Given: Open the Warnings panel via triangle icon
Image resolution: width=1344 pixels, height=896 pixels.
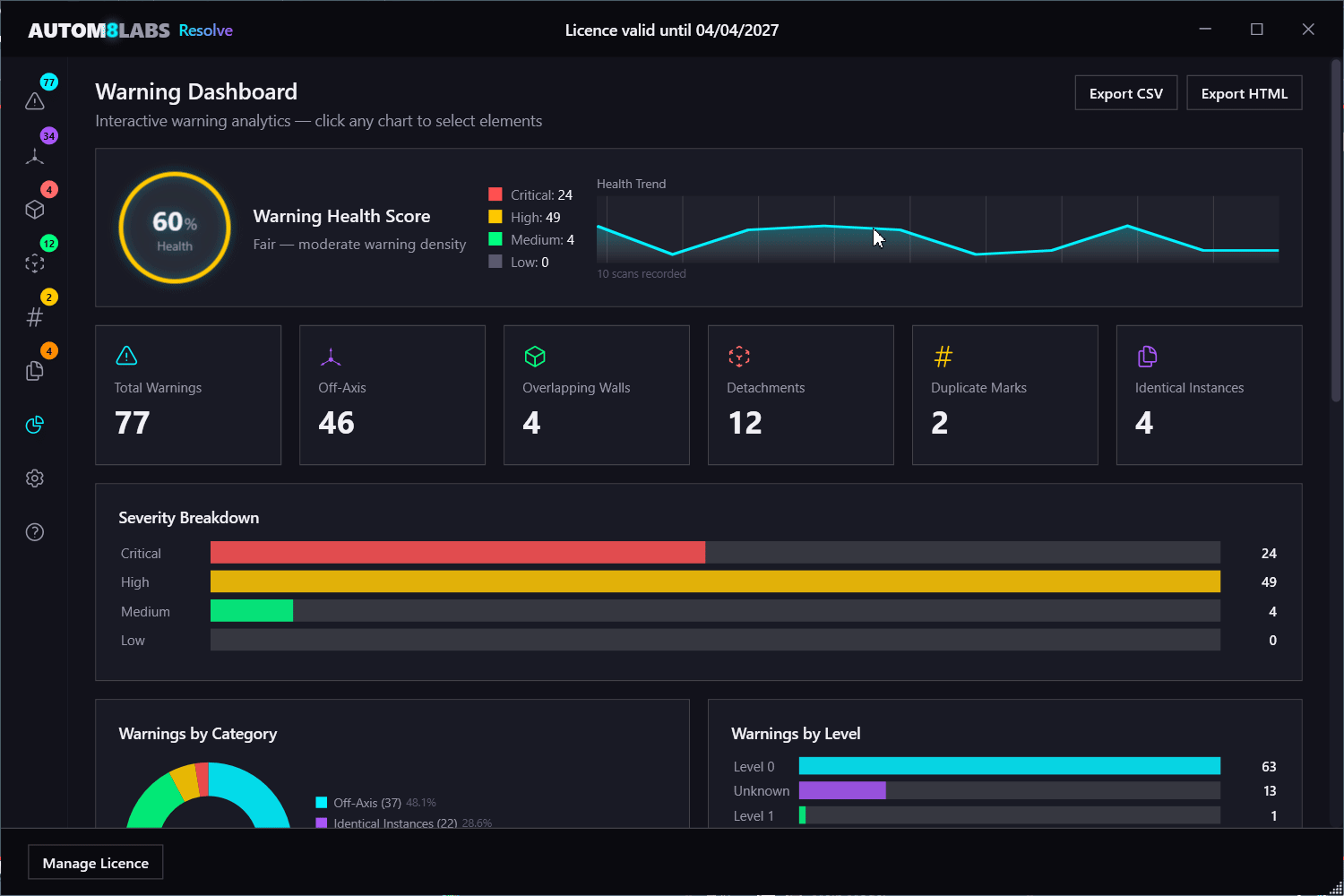Looking at the screenshot, I should coord(34,101).
